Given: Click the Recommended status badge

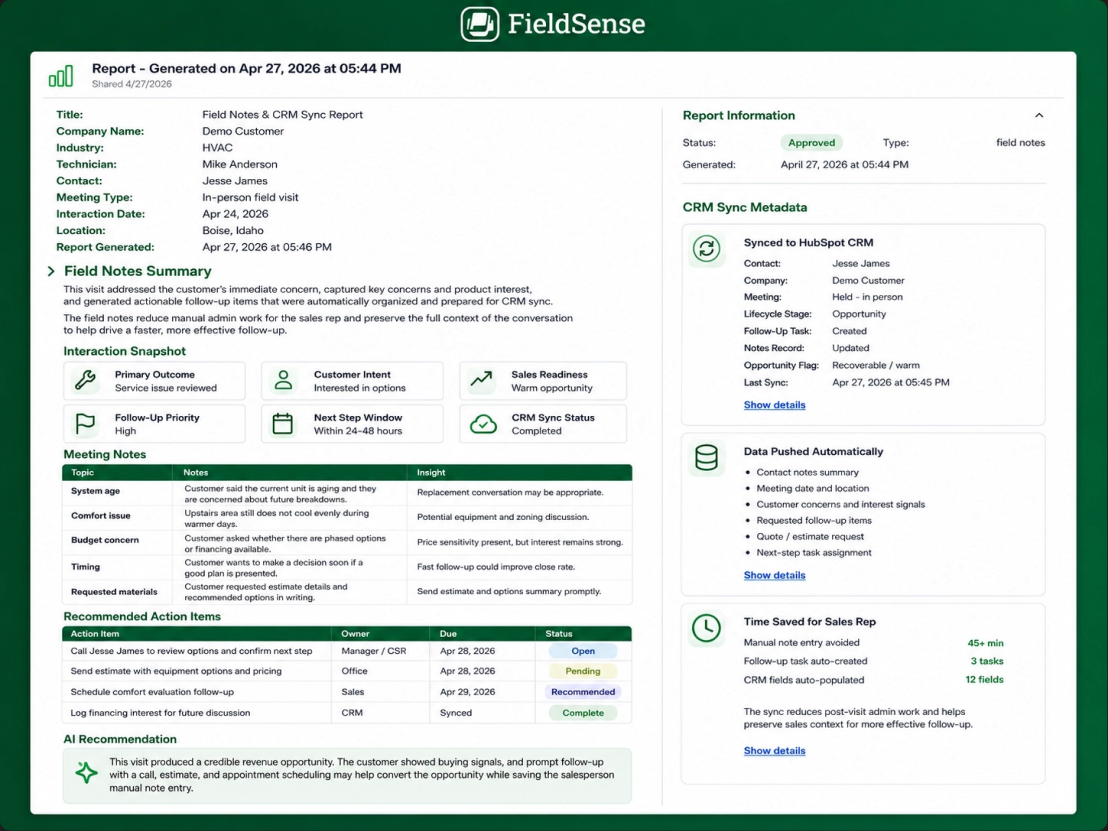Looking at the screenshot, I should pos(583,692).
